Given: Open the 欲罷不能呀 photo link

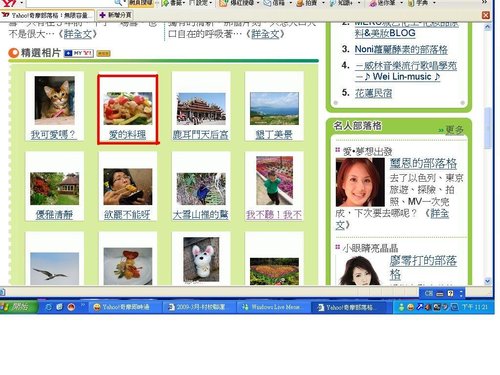Looking at the screenshot, I should pos(127,215).
